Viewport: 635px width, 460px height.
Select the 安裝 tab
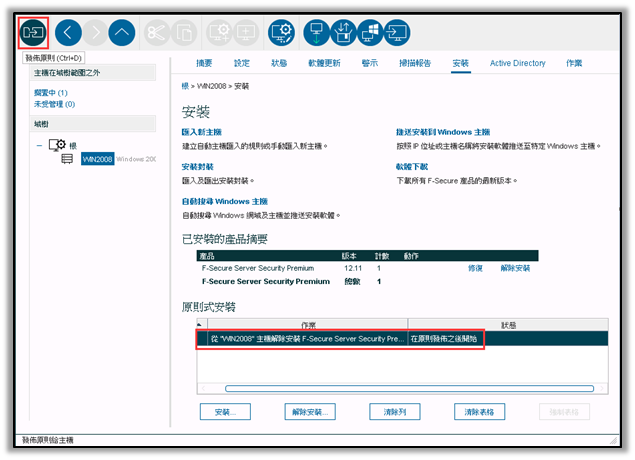460,63
